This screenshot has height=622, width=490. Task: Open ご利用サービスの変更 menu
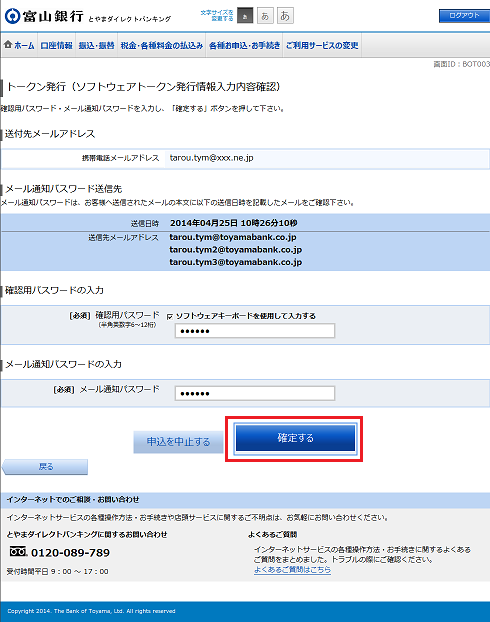[x=322, y=46]
